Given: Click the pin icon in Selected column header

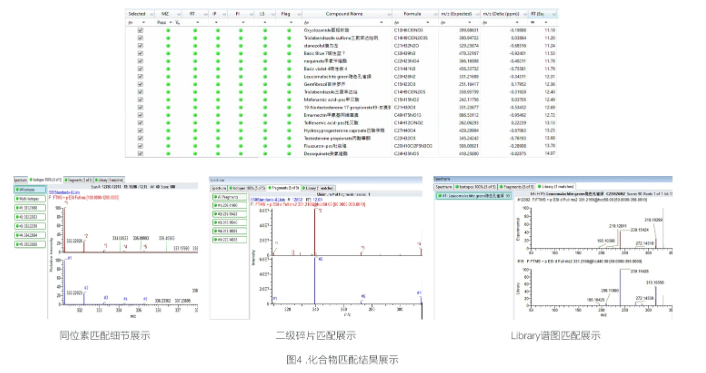Looking at the screenshot, I should click(x=151, y=14).
